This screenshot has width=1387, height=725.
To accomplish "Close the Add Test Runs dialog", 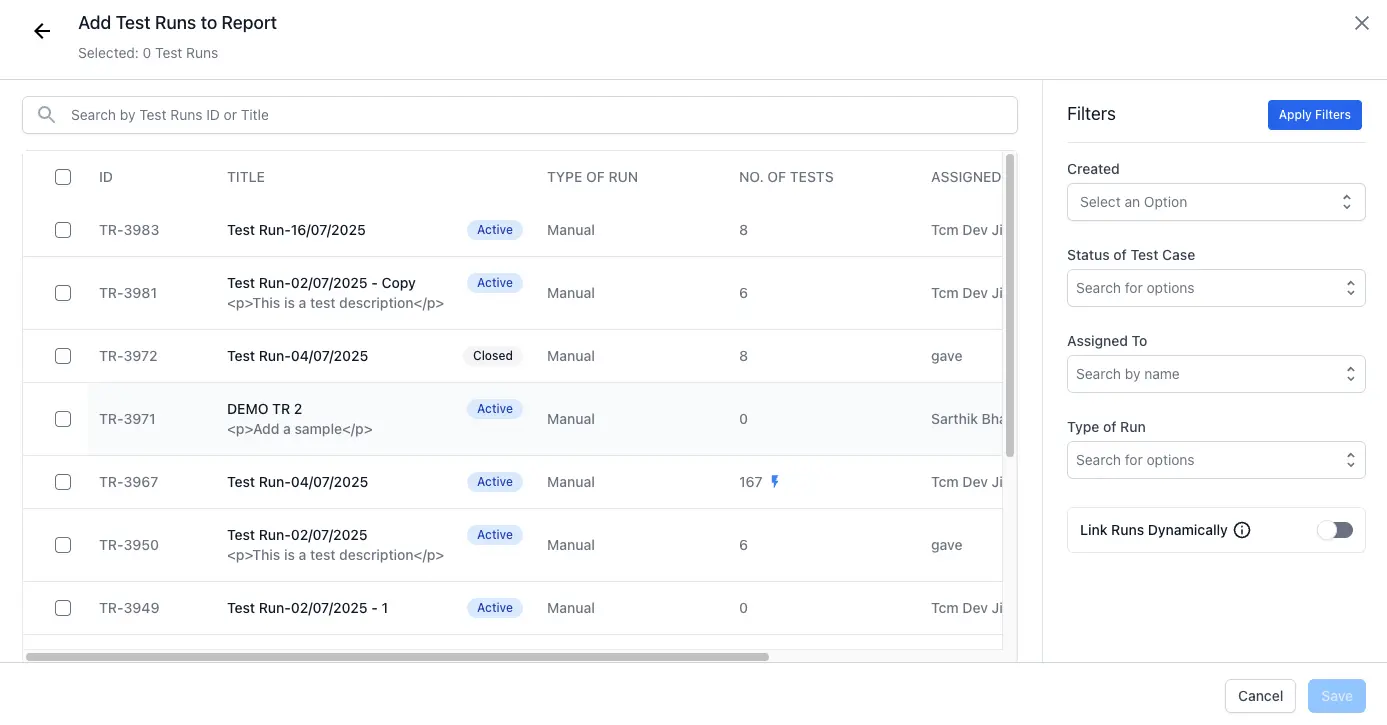I will pyautogui.click(x=1361, y=23).
